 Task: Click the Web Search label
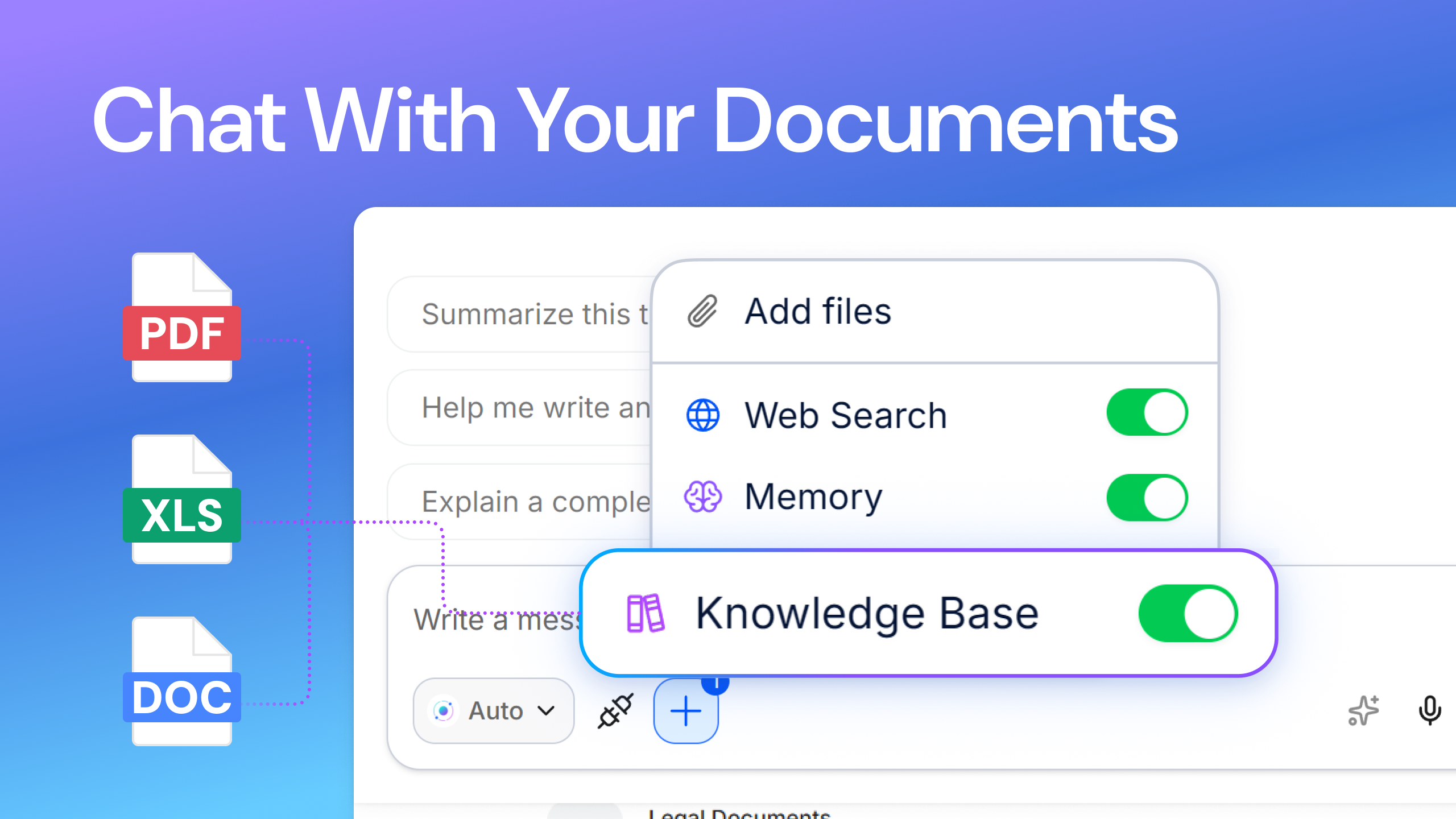click(x=846, y=415)
